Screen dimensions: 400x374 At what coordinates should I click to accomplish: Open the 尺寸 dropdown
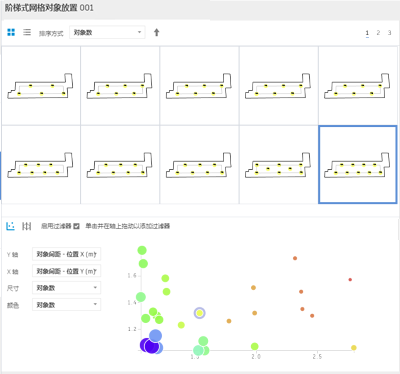[x=66, y=288]
